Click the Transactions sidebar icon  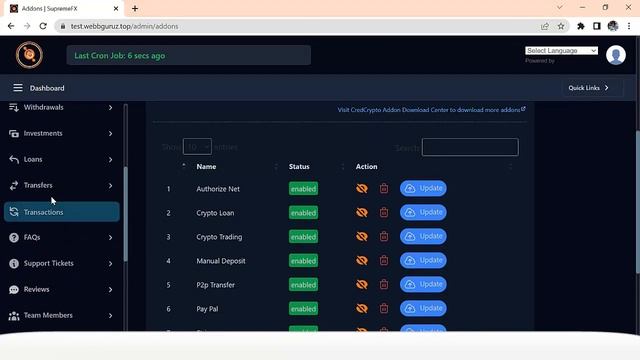(x=14, y=212)
